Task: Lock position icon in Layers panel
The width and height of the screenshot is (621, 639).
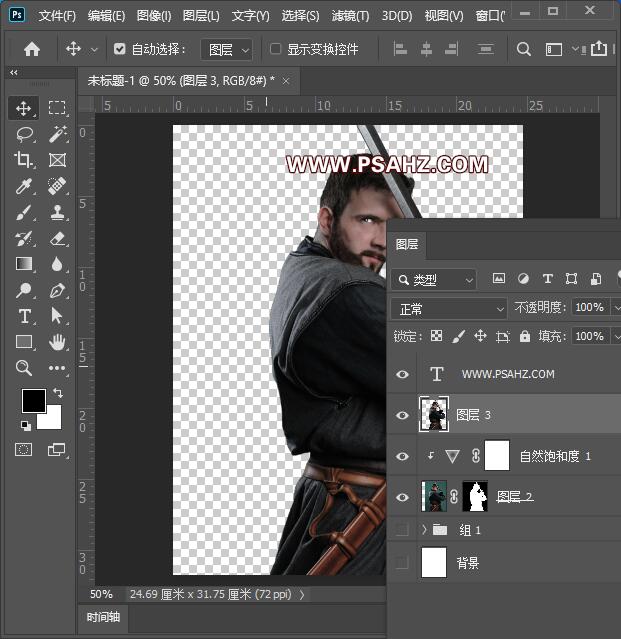Action: tap(481, 336)
